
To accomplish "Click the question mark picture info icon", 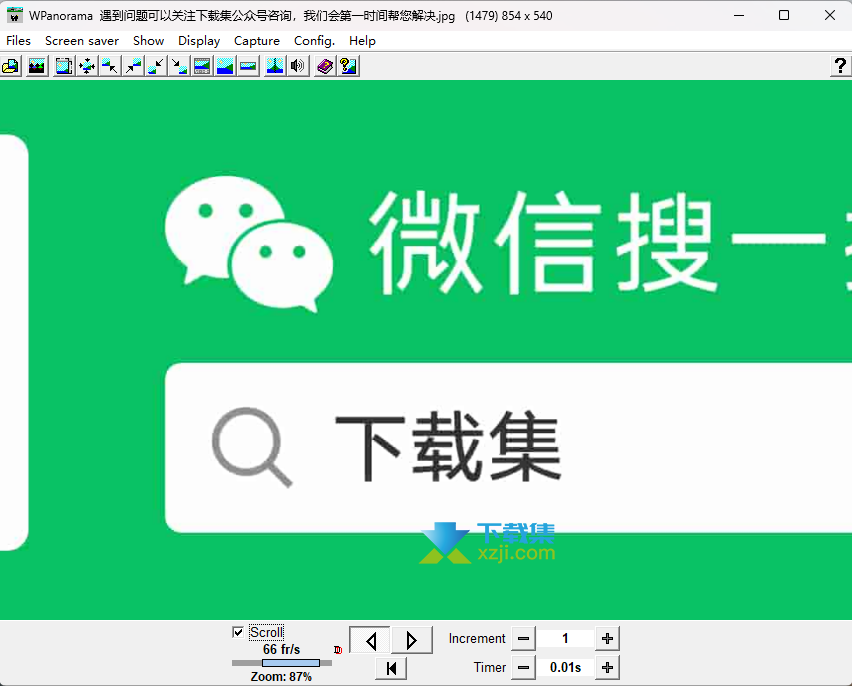I will (x=348, y=66).
